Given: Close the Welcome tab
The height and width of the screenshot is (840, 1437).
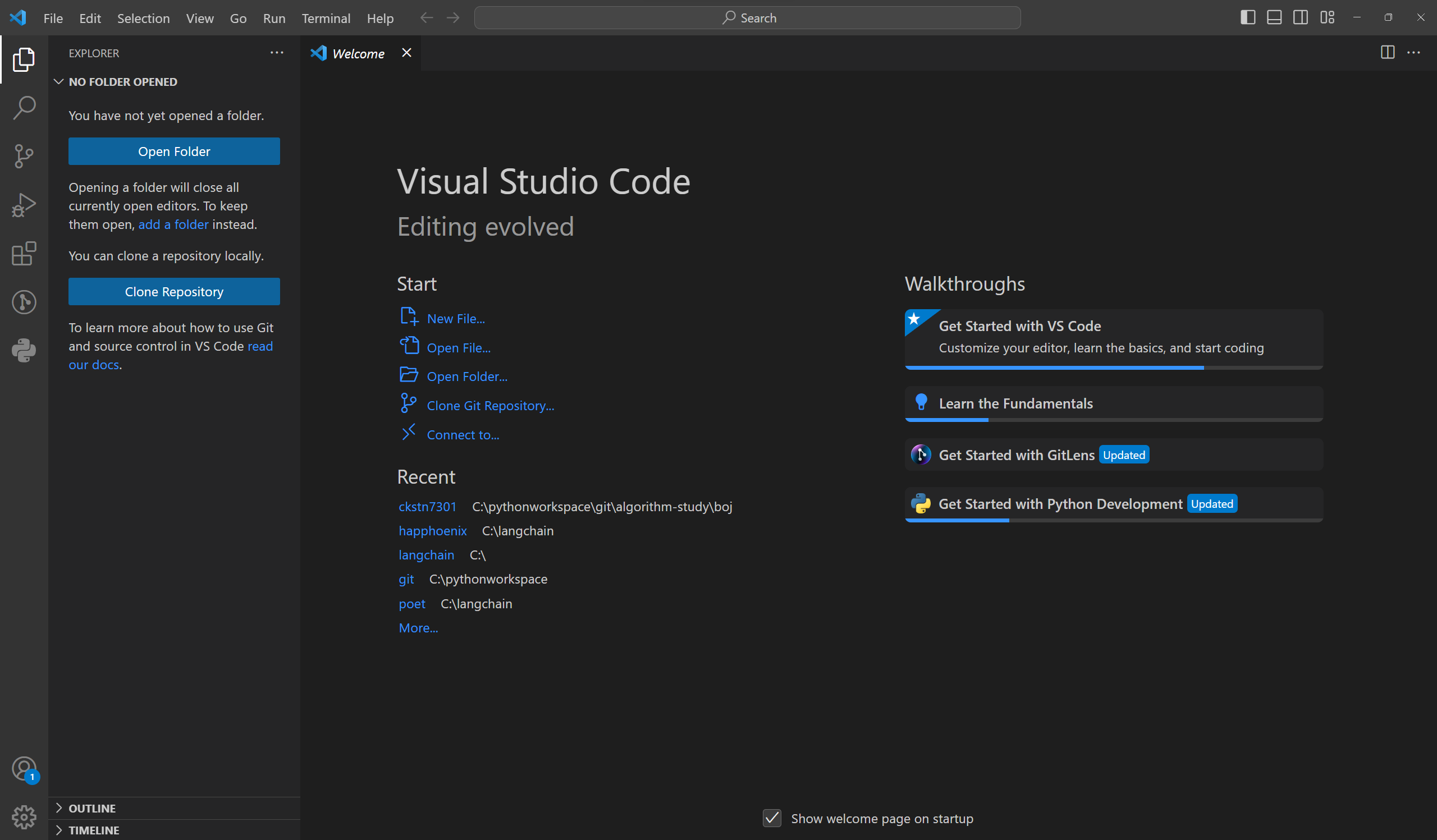Looking at the screenshot, I should pos(406,52).
